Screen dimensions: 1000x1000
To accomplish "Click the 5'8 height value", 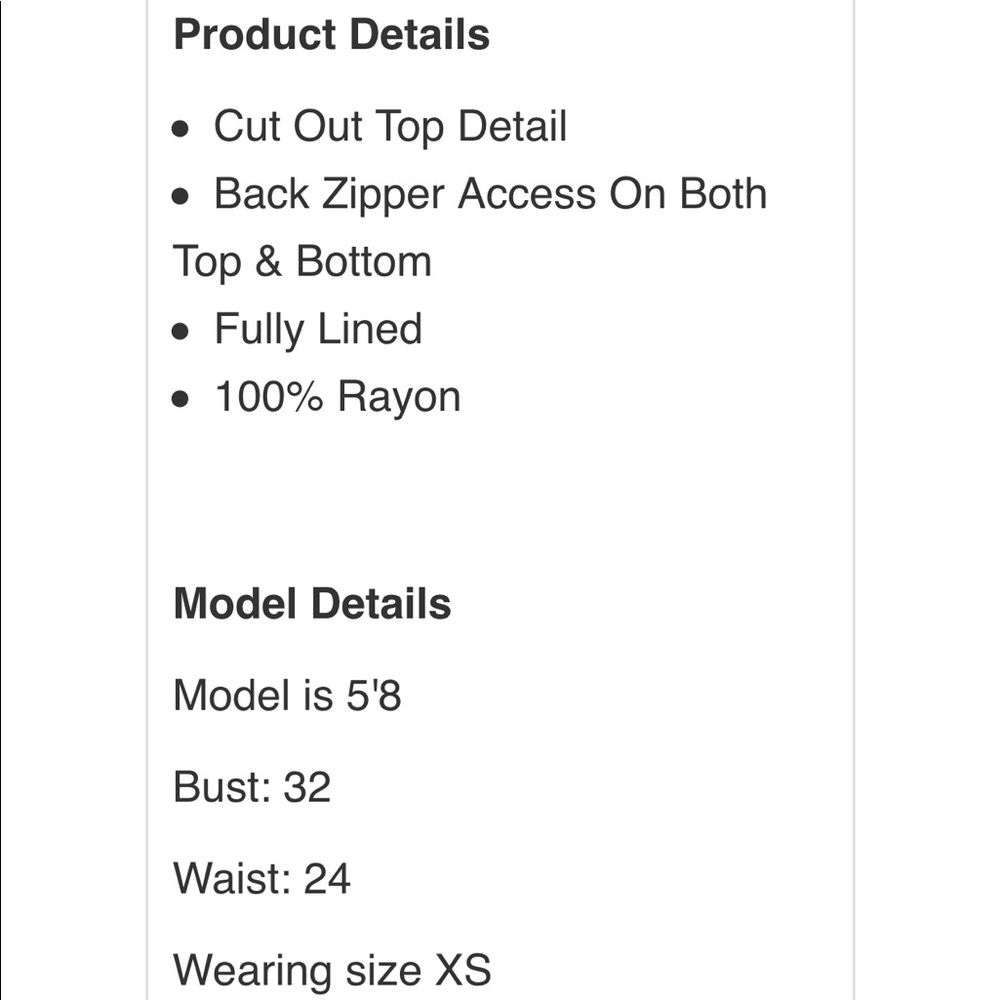I will tap(373, 694).
